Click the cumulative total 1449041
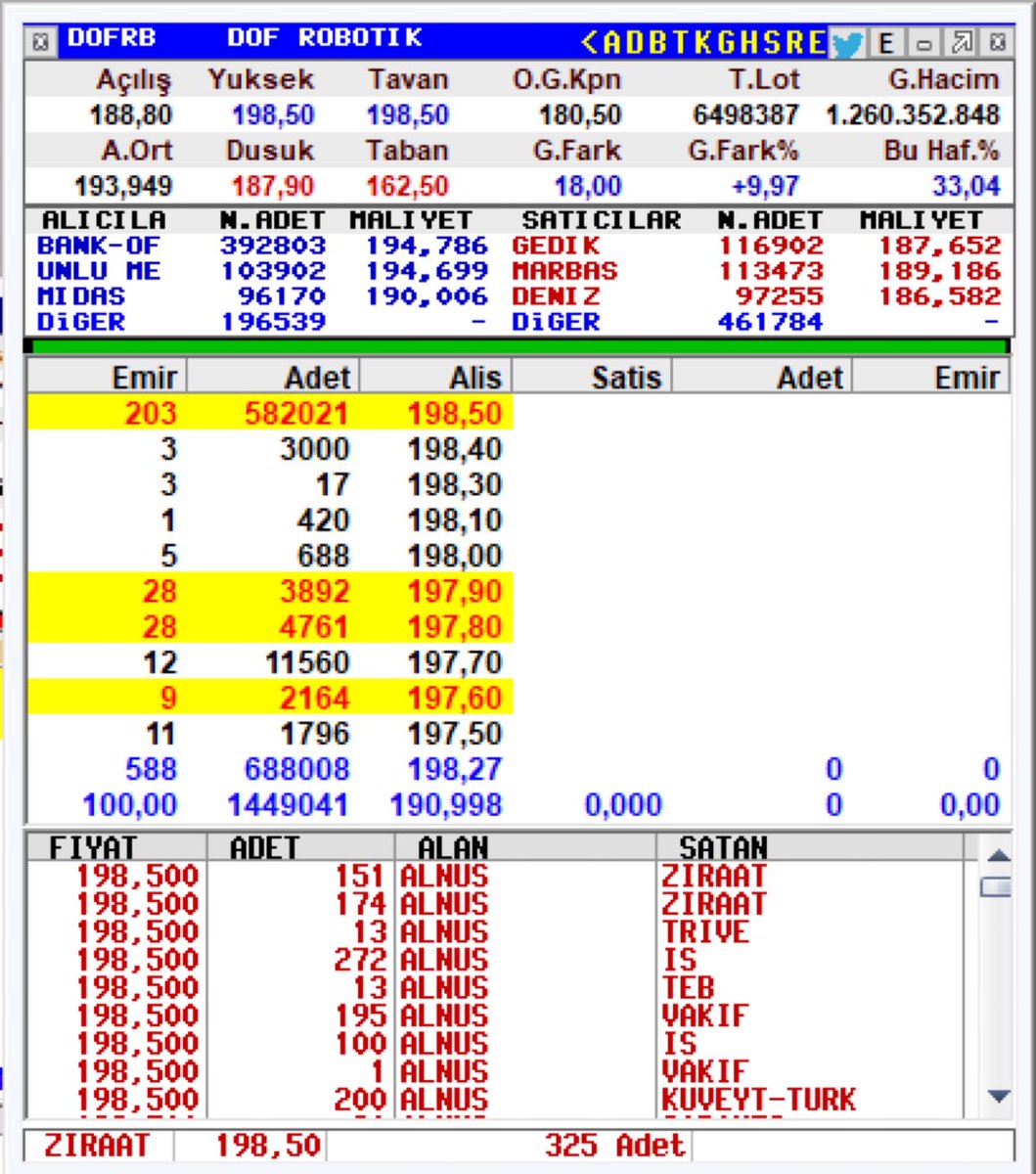This screenshot has width=1036, height=1174. [x=288, y=805]
